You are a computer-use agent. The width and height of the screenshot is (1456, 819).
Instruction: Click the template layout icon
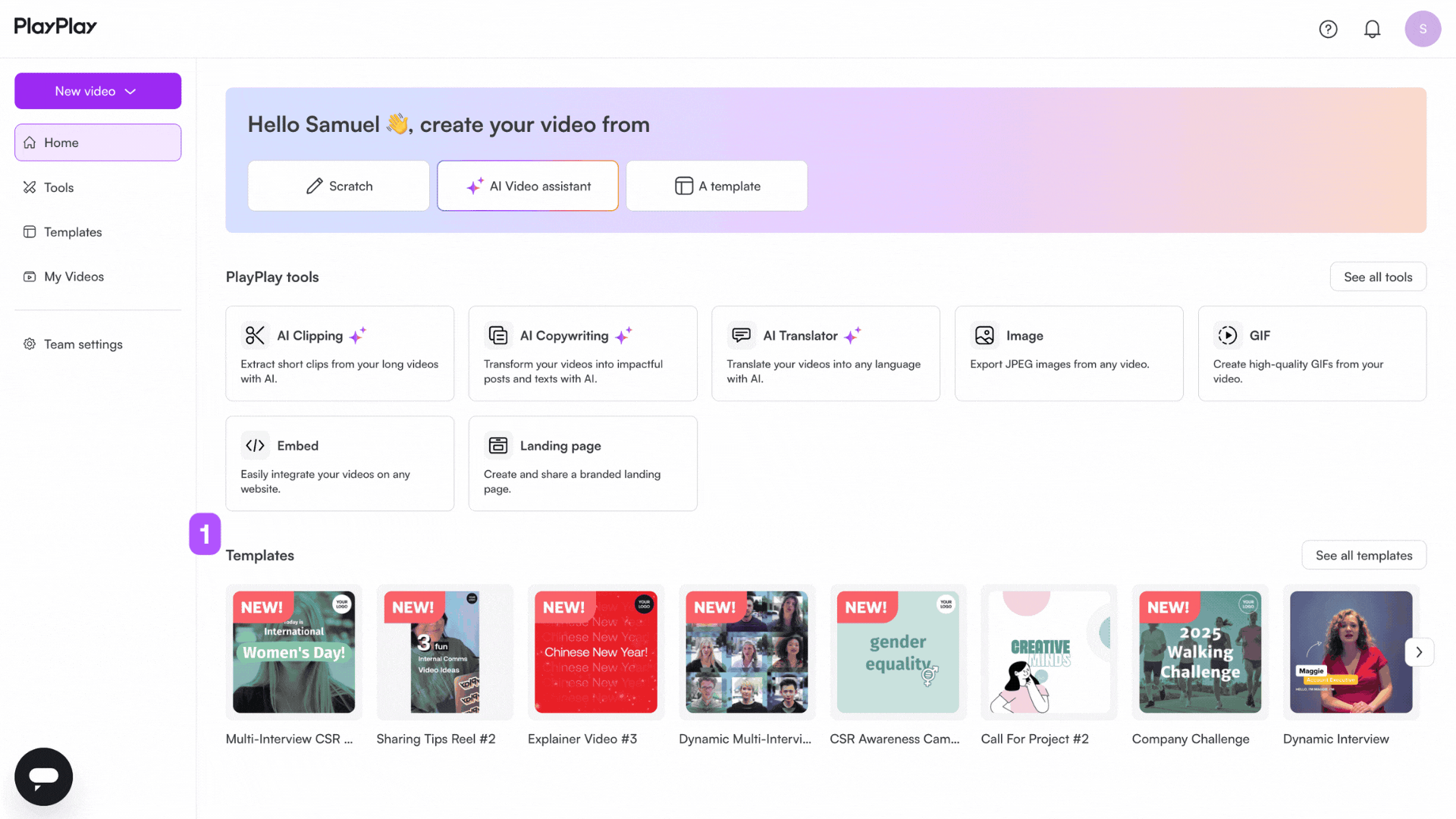(684, 187)
